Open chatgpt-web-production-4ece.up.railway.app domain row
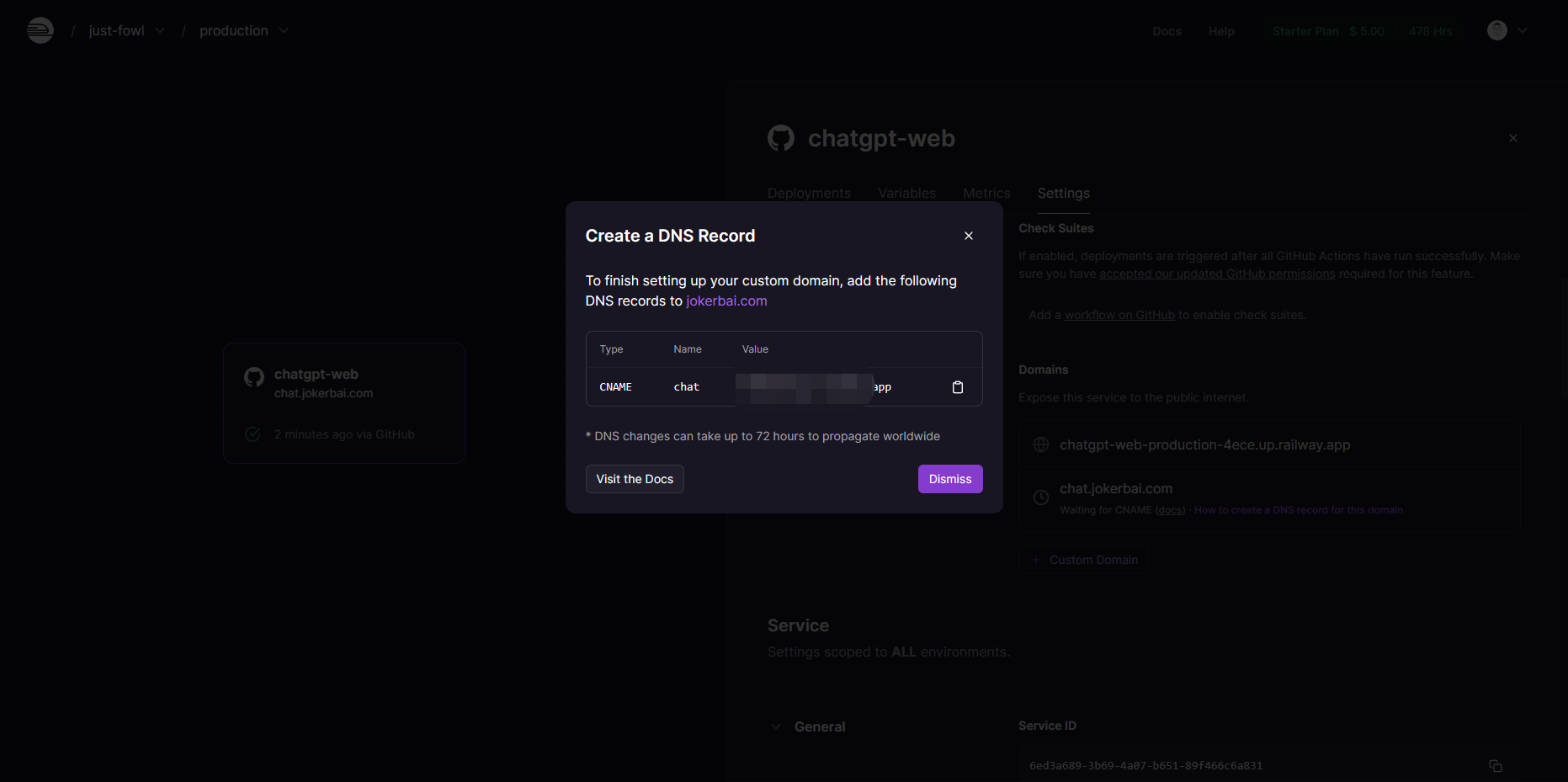 pyautogui.click(x=1270, y=444)
